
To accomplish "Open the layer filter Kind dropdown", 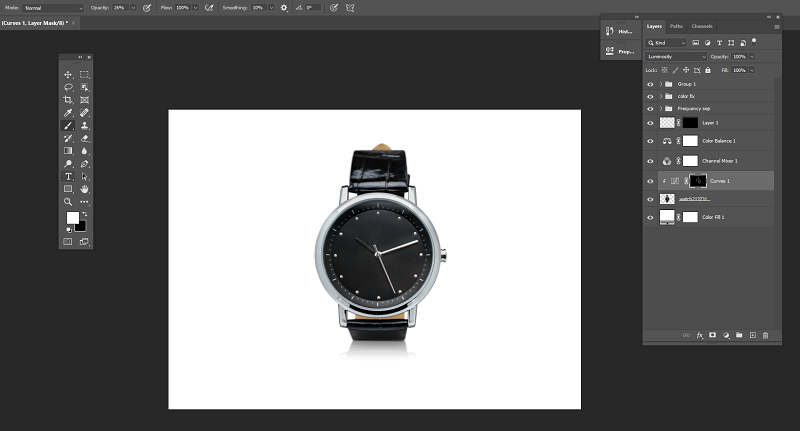I will (666, 43).
